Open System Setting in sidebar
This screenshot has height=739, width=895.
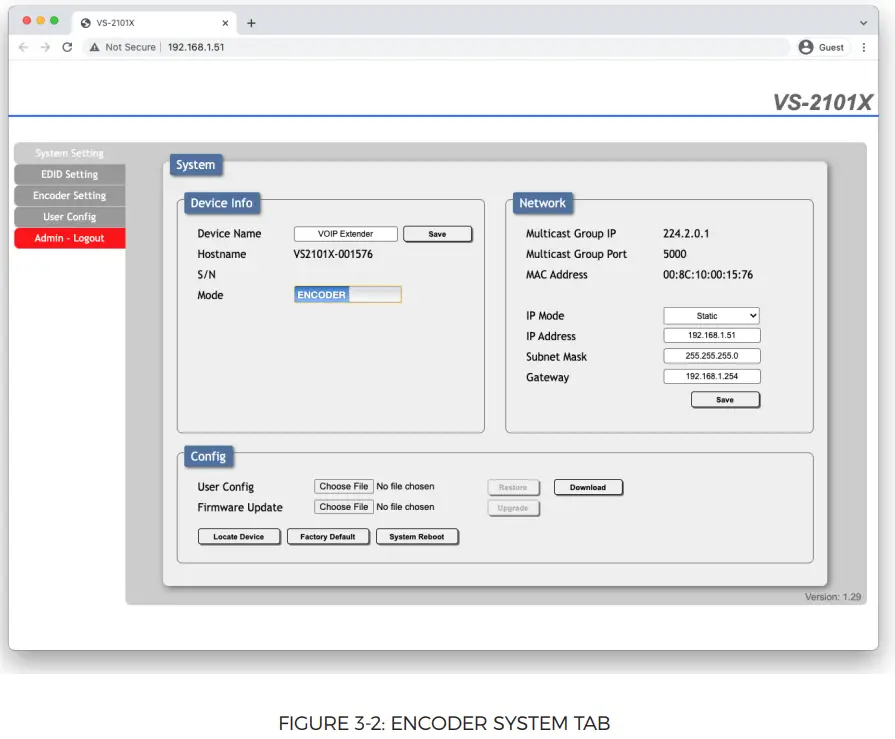coord(70,153)
